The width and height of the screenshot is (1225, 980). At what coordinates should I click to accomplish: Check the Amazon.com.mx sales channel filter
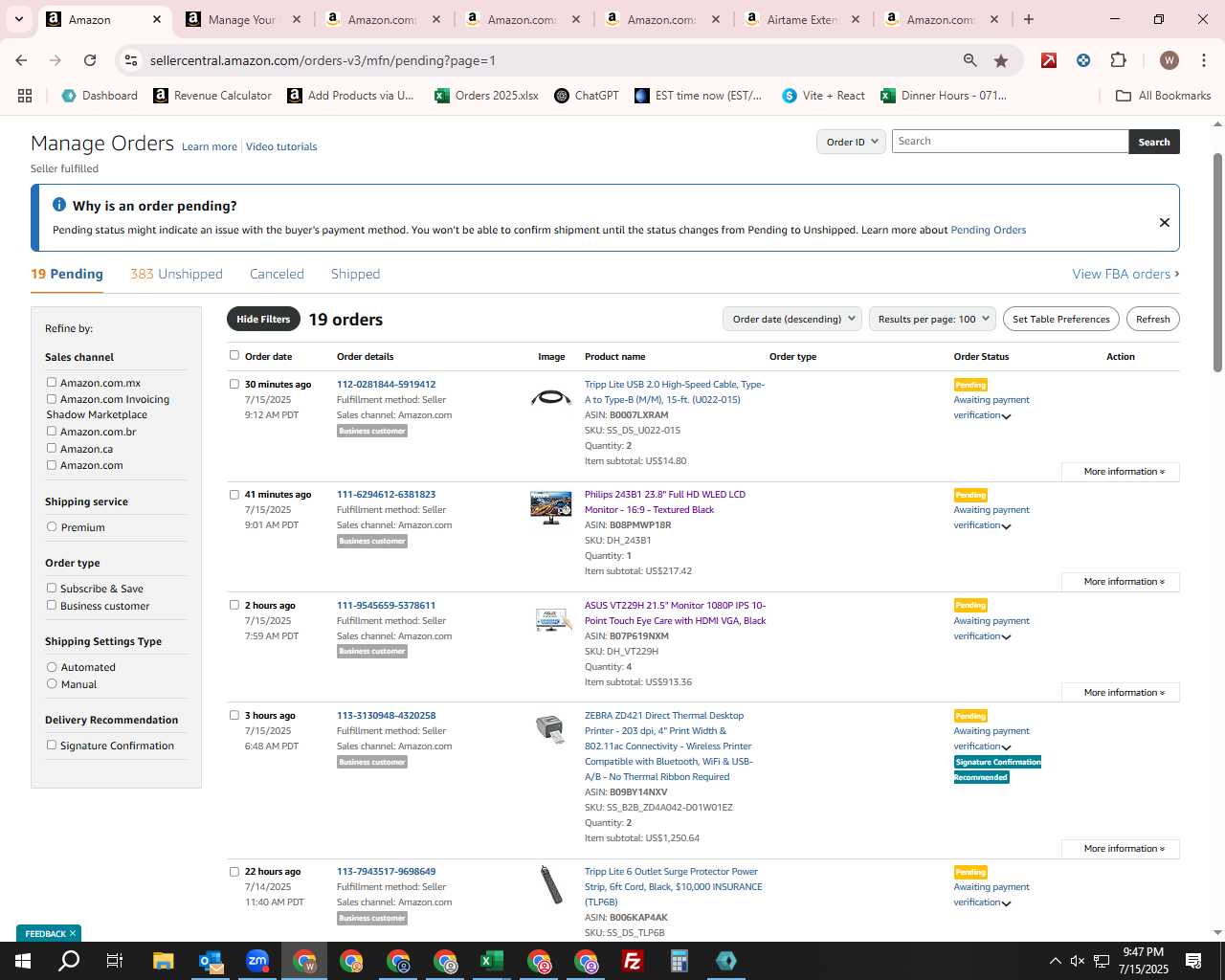click(x=52, y=382)
